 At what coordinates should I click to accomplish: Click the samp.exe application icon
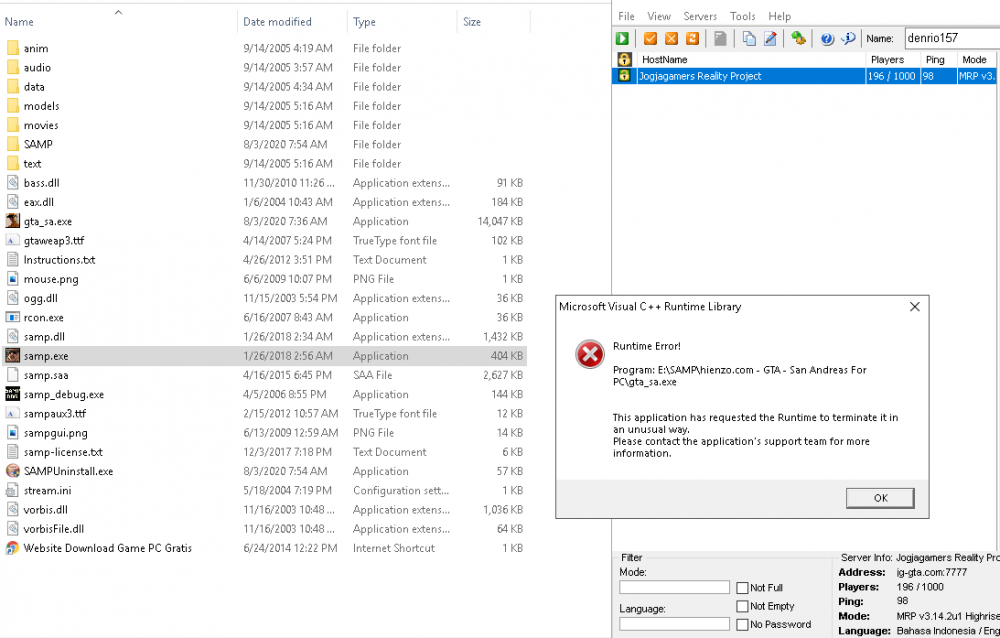(x=13, y=356)
